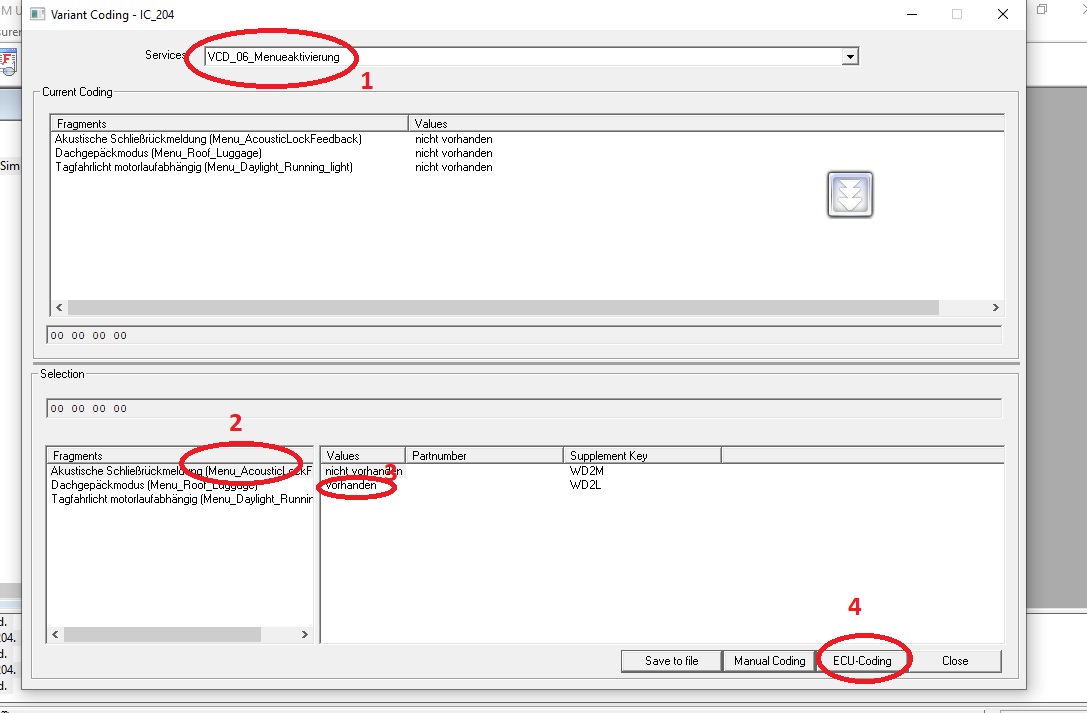Click the Close button at bottom right
The image size is (1087, 713).
tap(954, 661)
